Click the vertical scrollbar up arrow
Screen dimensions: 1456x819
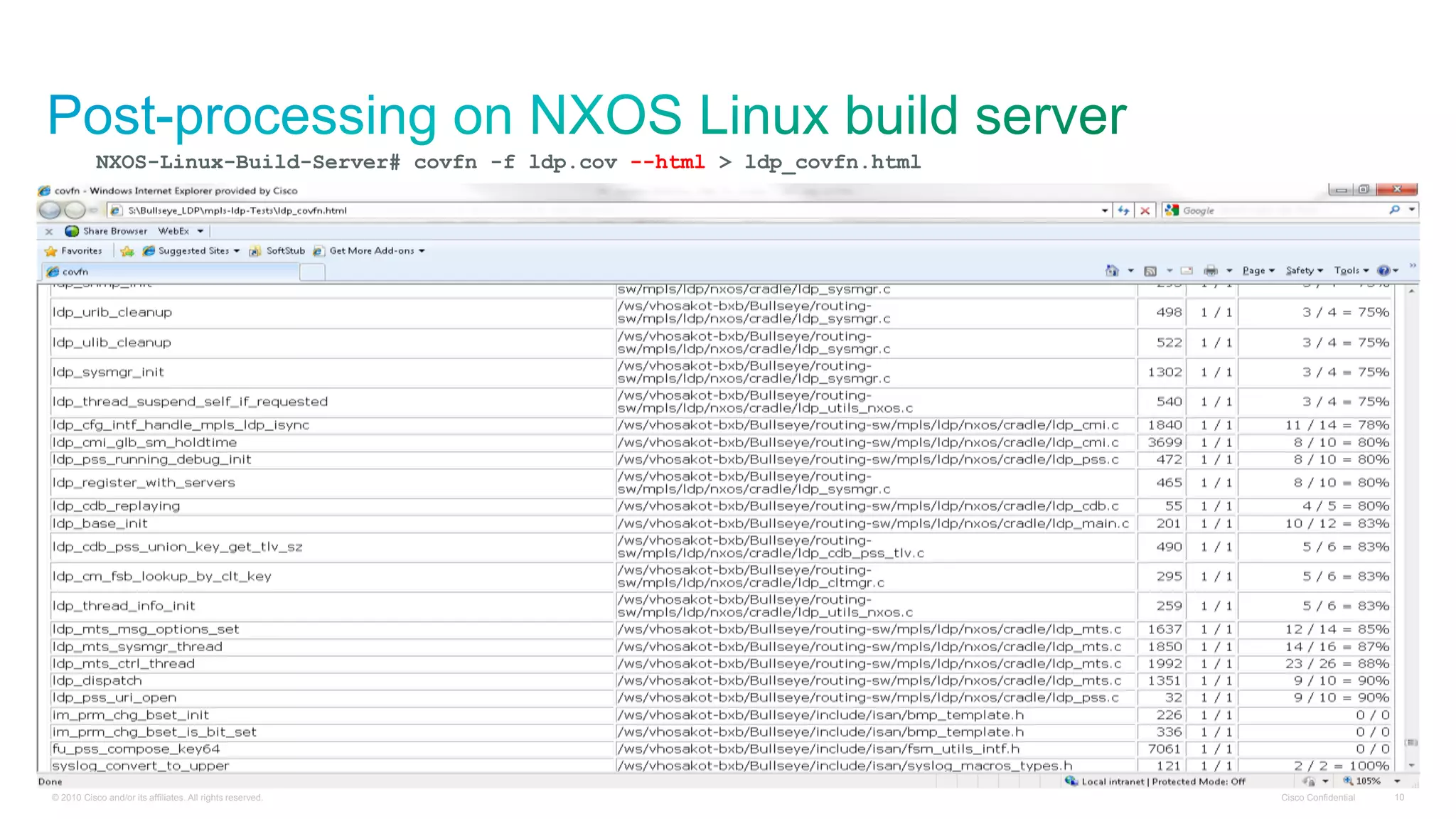click(1411, 291)
